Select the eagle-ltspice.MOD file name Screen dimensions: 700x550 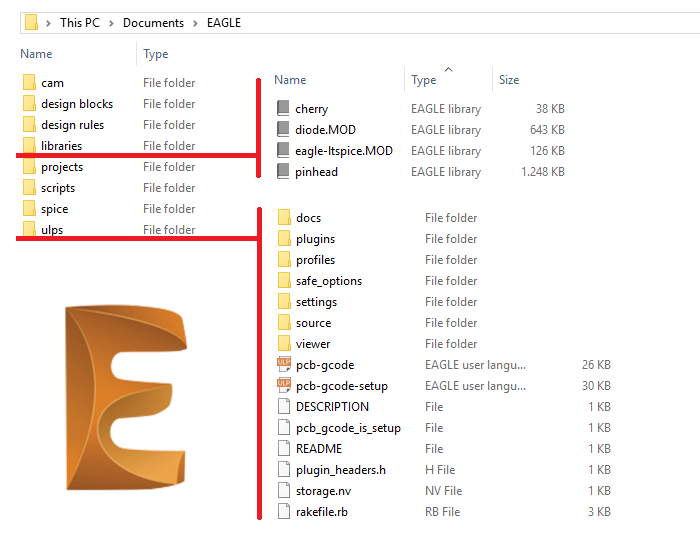click(x=344, y=151)
